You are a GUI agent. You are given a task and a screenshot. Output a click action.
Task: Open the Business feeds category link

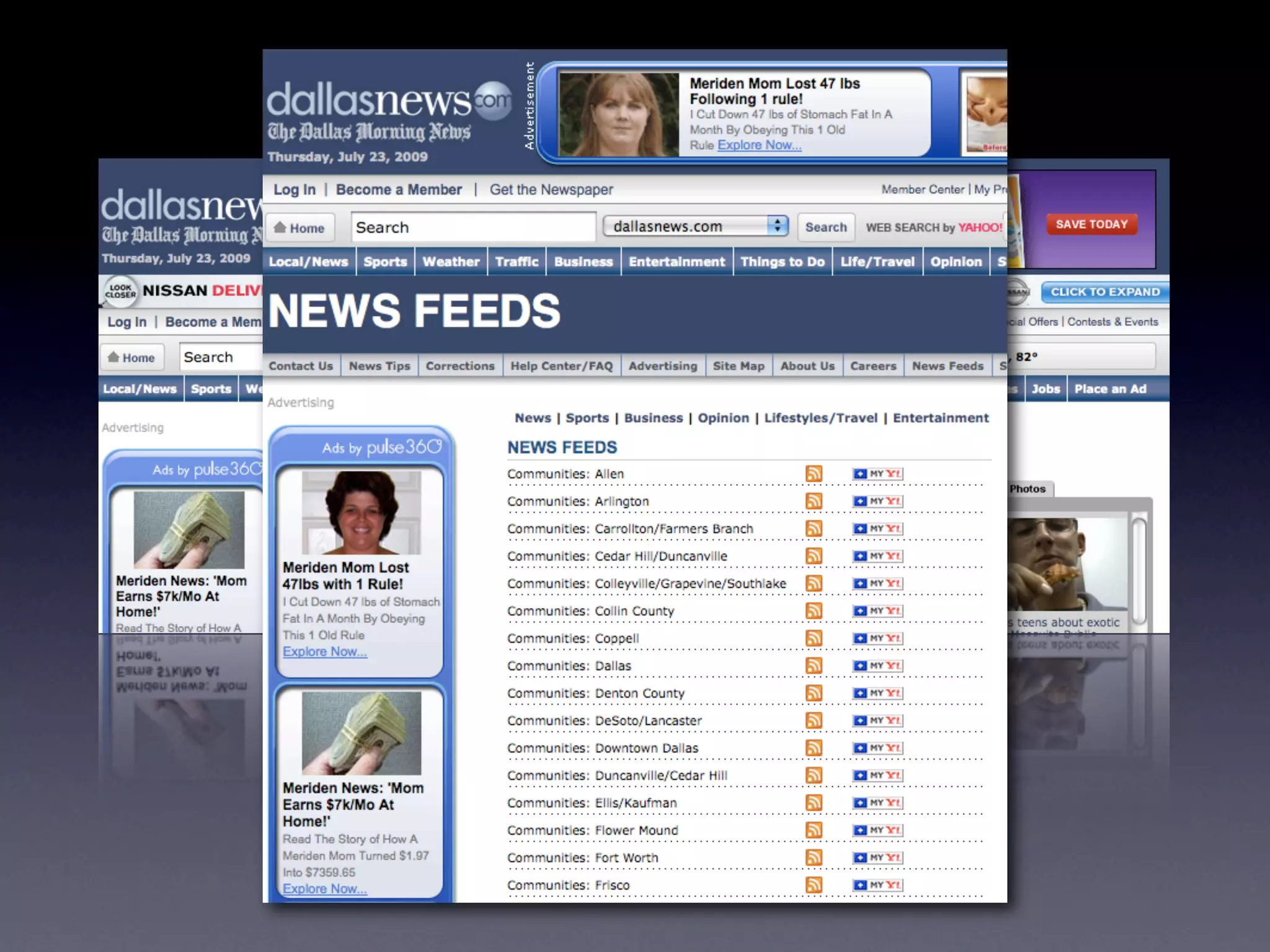653,418
